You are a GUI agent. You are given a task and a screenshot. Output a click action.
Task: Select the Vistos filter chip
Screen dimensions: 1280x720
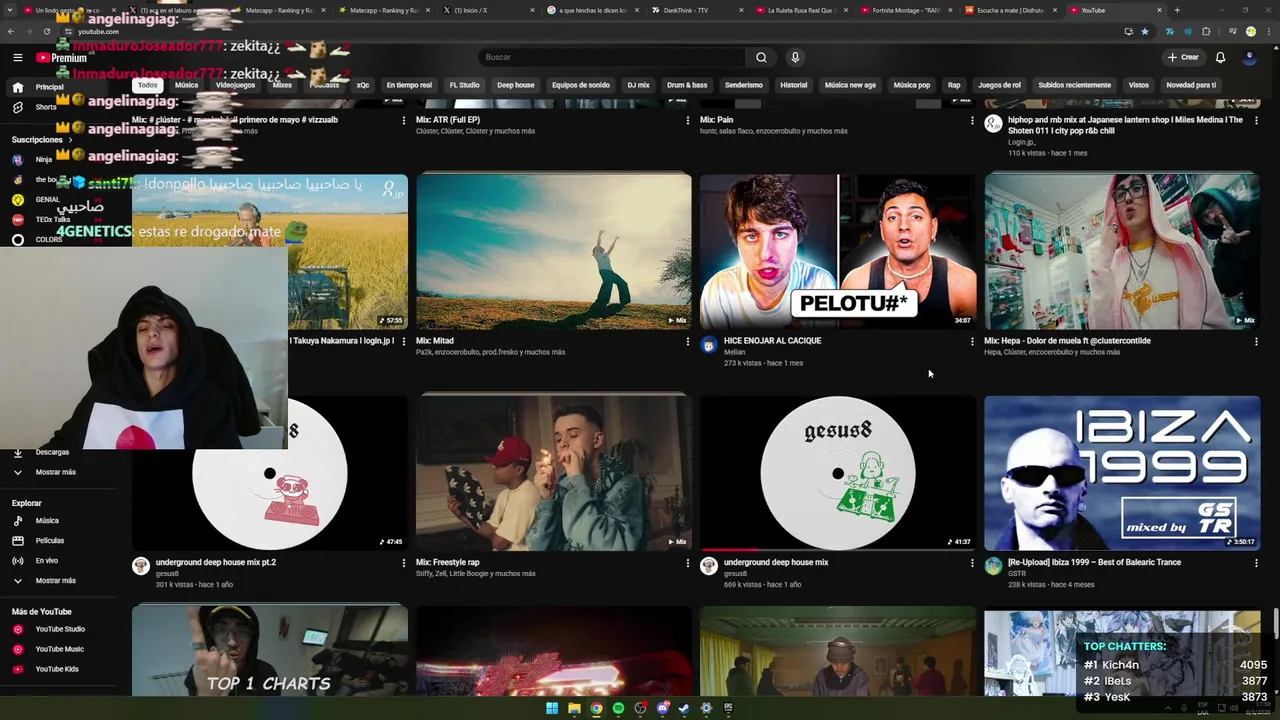coord(1139,85)
